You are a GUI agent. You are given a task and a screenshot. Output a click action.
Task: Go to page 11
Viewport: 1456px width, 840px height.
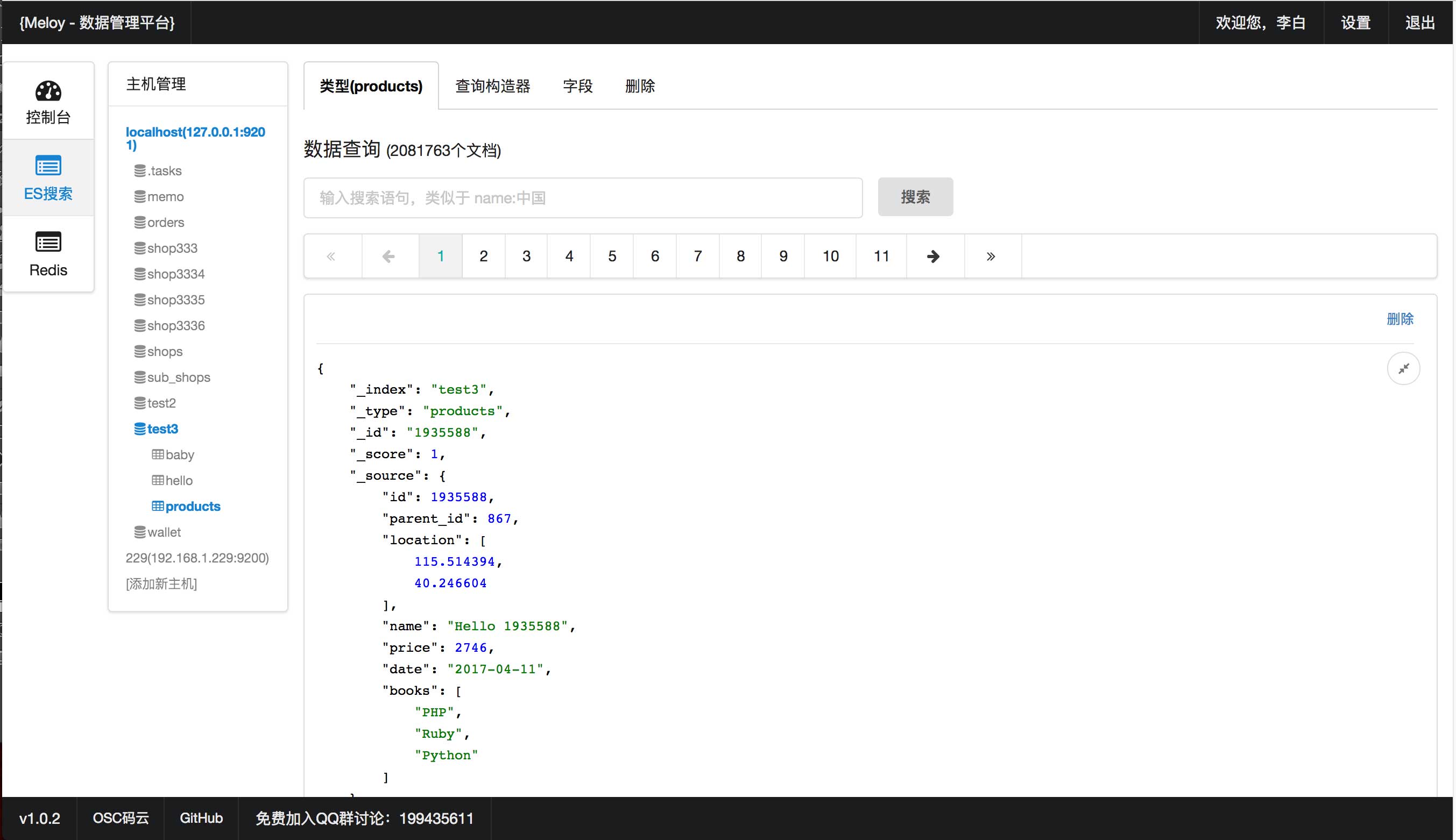pyautogui.click(x=881, y=256)
